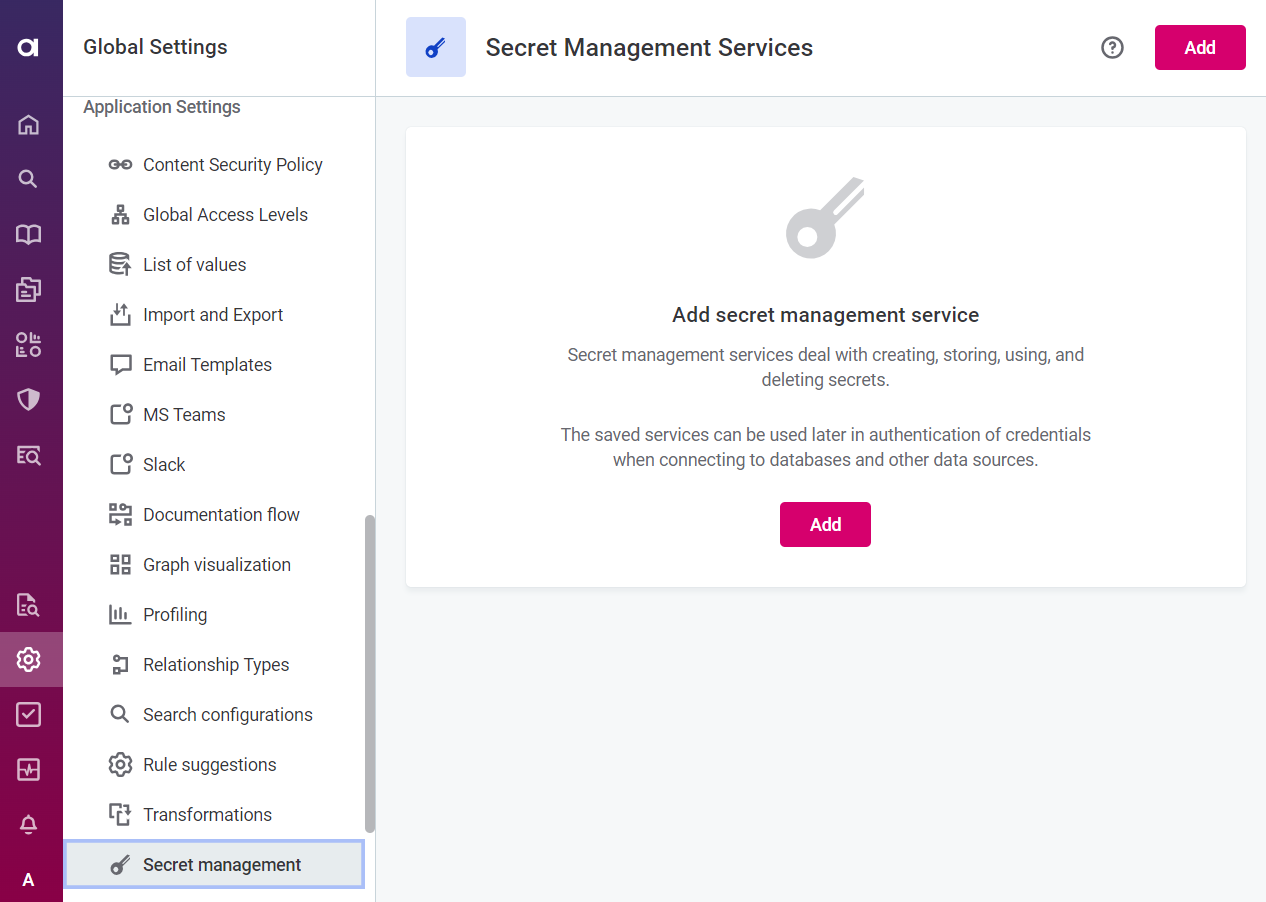Select Content Security Policy settings
This screenshot has width=1266, height=902.
click(x=232, y=165)
